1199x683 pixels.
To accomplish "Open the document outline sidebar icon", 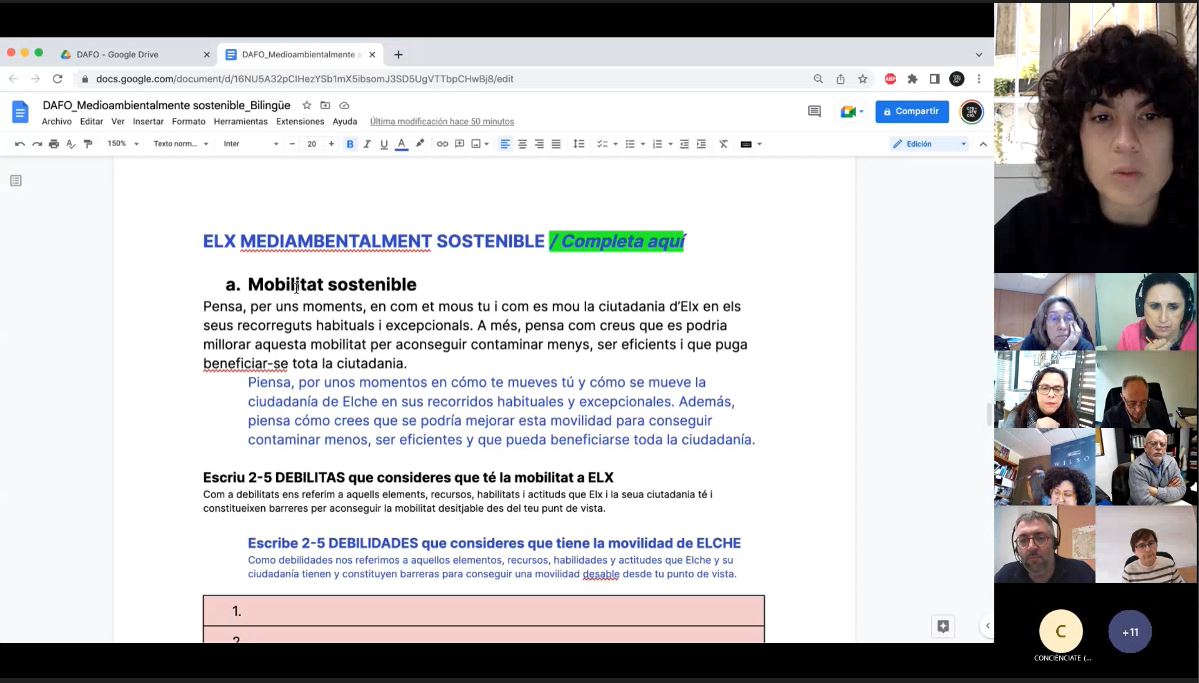I will (x=16, y=181).
